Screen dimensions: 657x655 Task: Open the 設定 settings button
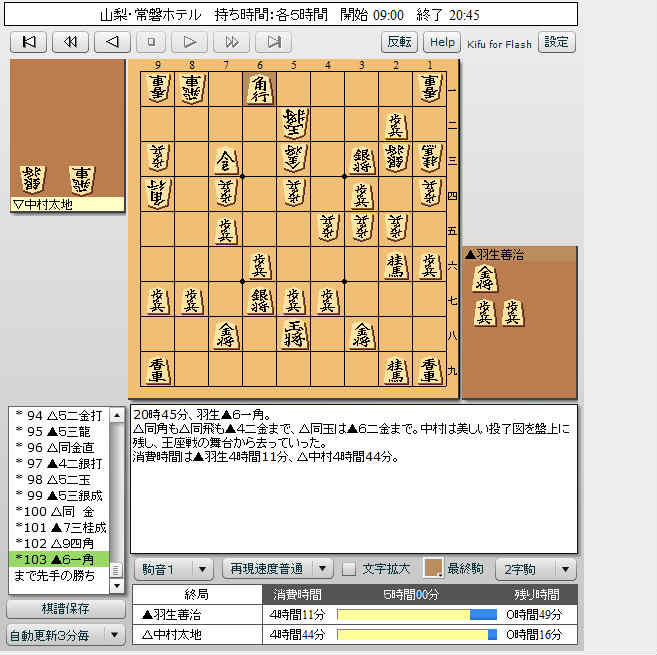click(556, 42)
